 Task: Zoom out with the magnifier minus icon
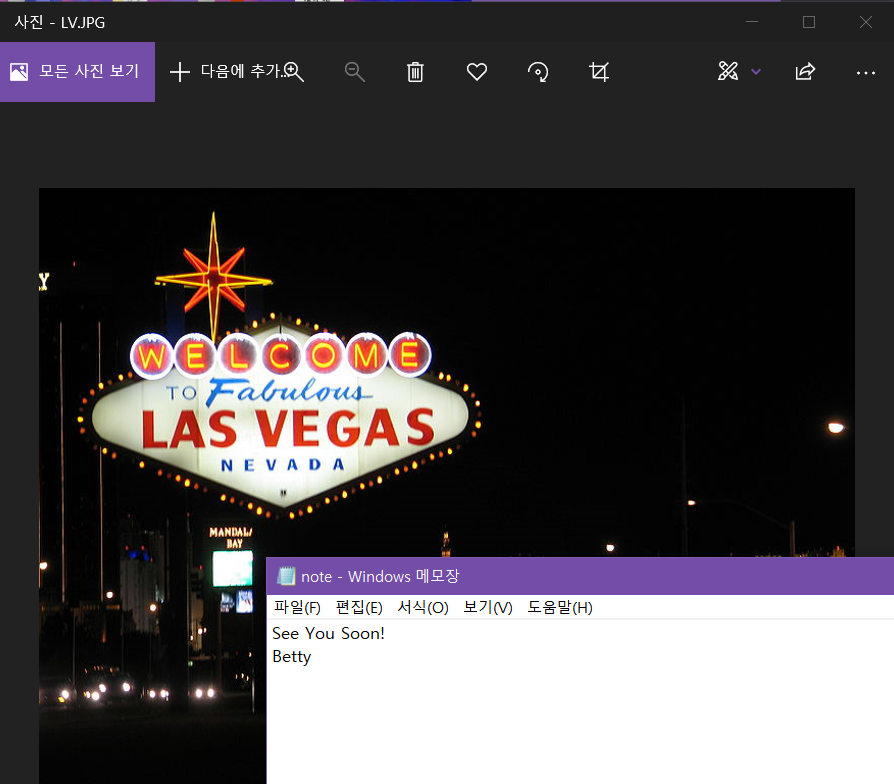coord(354,72)
